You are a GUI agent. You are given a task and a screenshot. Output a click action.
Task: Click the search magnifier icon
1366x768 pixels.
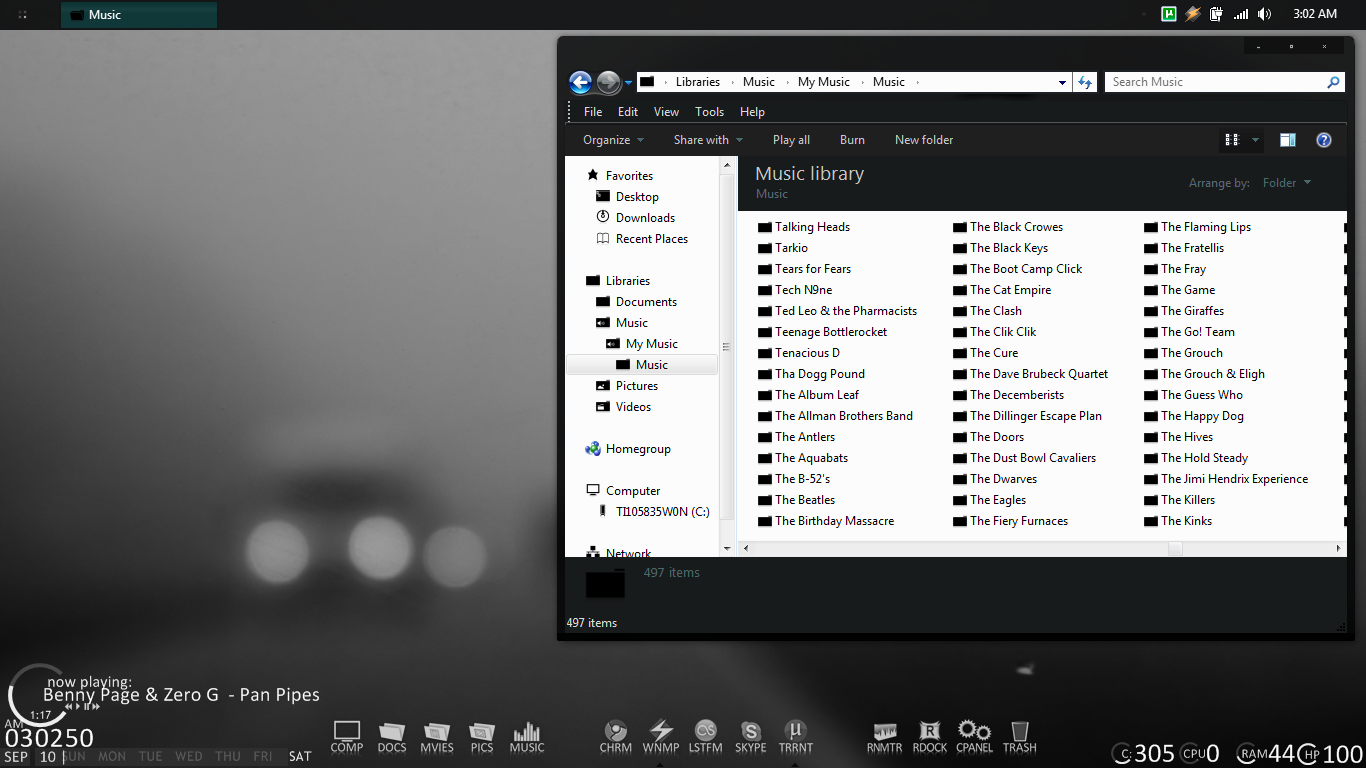coord(1333,82)
